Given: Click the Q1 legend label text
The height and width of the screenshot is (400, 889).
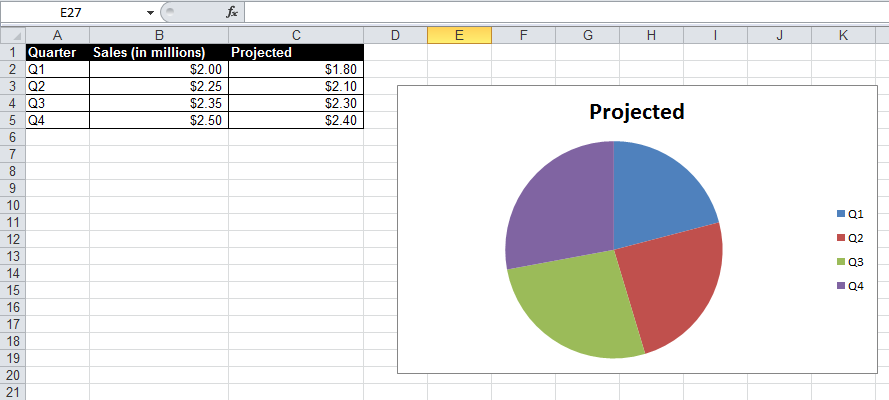Looking at the screenshot, I should coord(856,214).
